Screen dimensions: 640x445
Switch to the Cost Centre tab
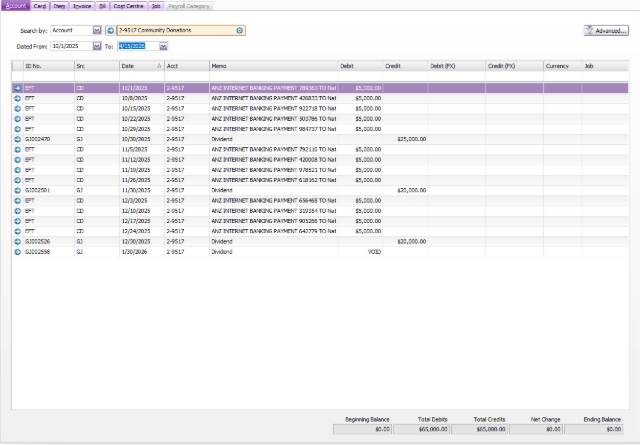(128, 6)
